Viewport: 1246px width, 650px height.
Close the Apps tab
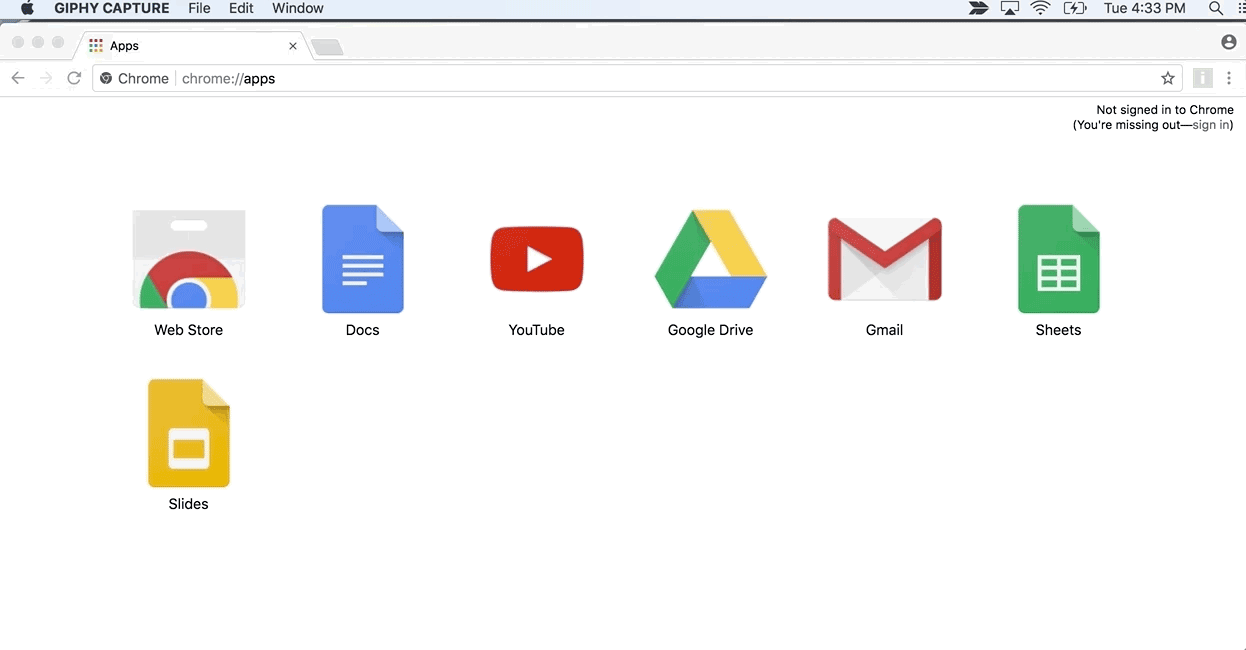coord(293,46)
